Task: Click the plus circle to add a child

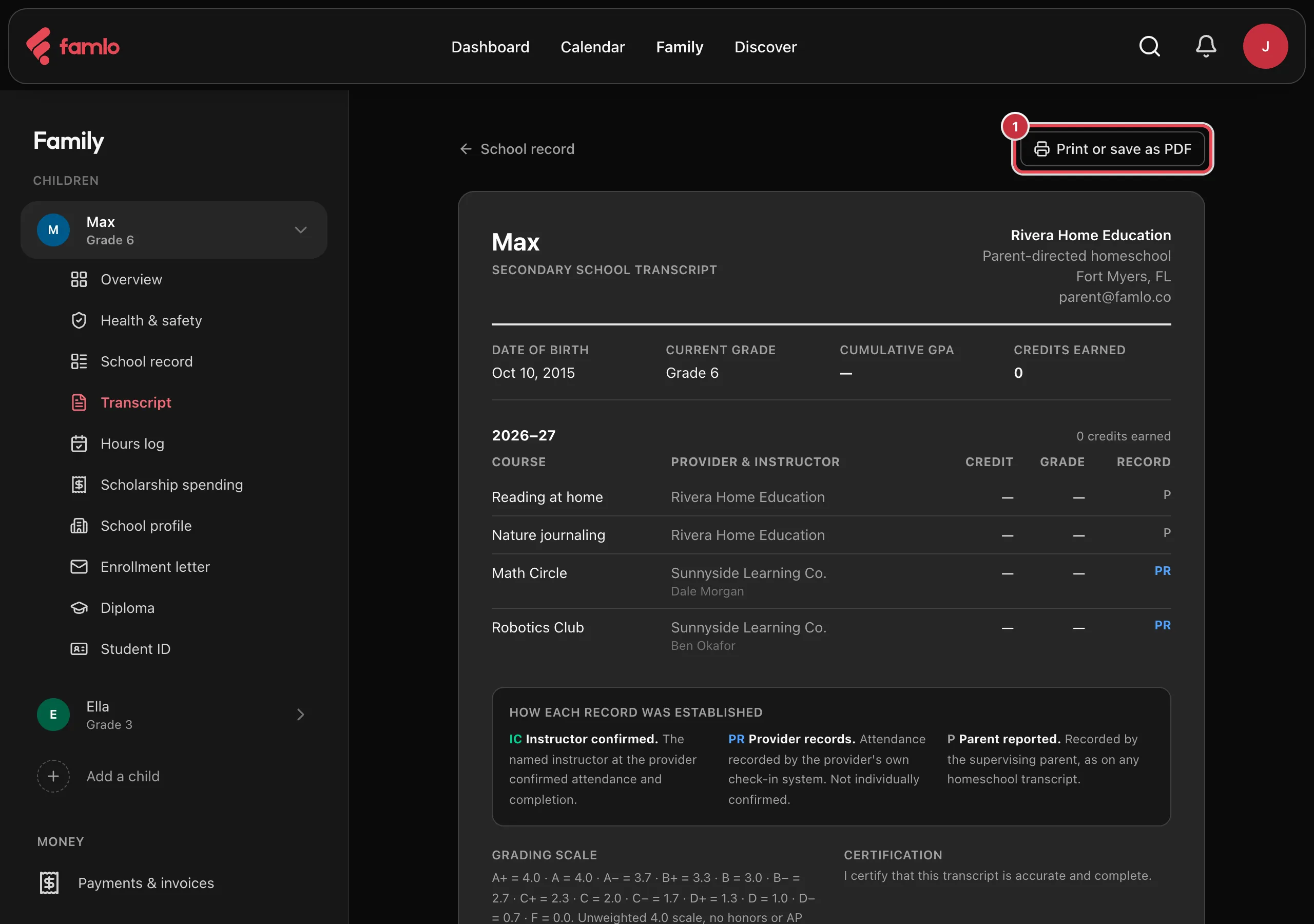Action: pyautogui.click(x=53, y=776)
